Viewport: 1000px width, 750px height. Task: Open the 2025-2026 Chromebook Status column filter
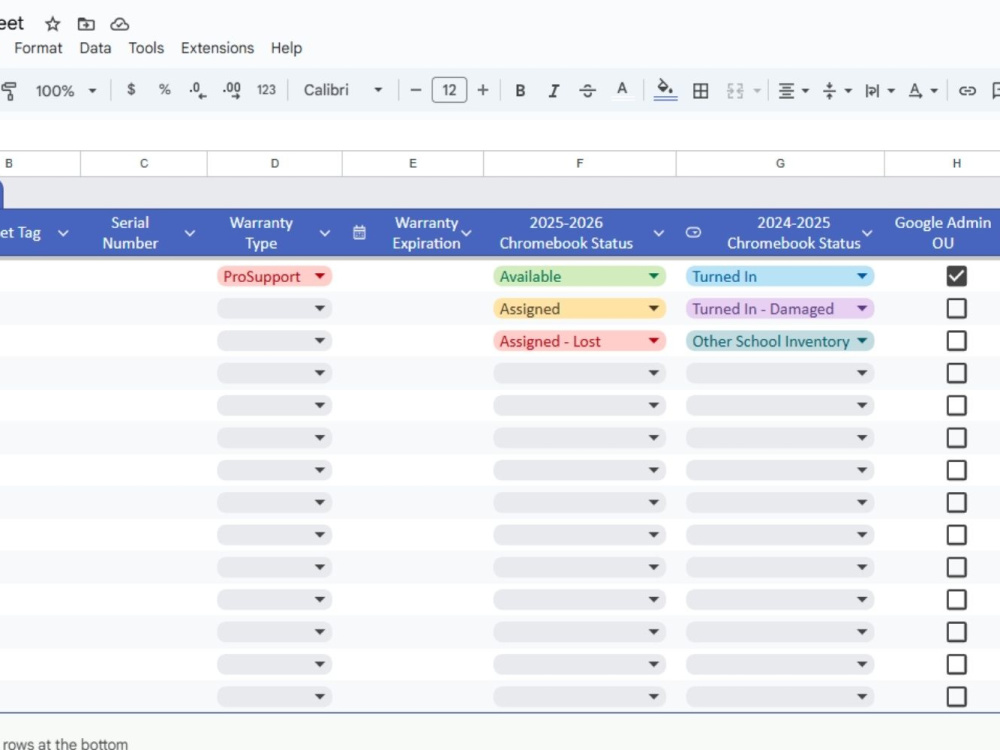click(659, 233)
